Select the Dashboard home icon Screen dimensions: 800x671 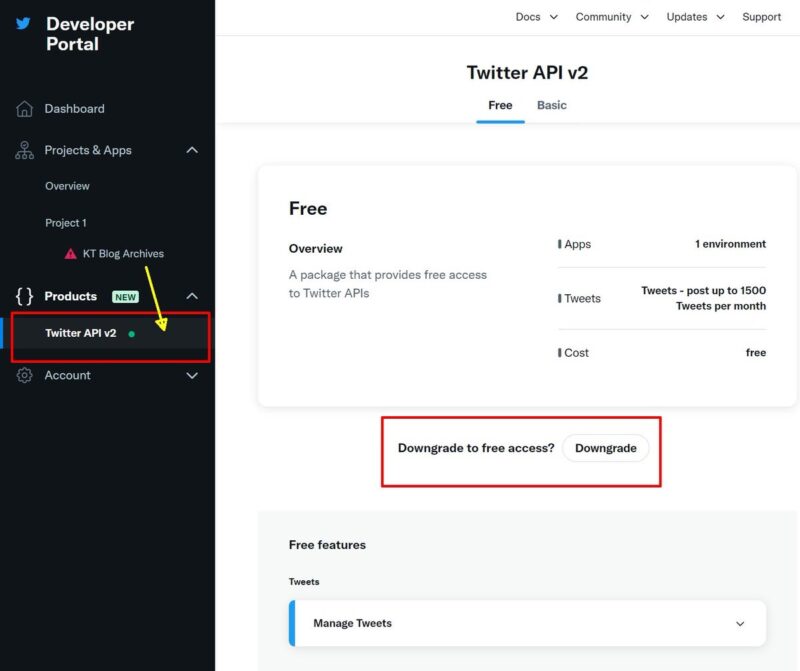pos(22,108)
